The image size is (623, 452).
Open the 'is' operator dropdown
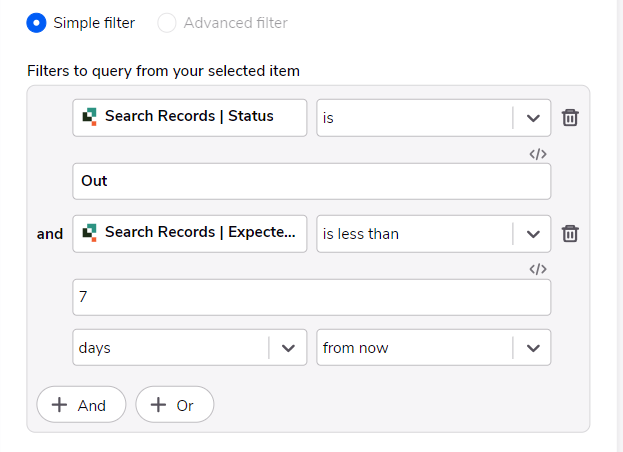433,118
